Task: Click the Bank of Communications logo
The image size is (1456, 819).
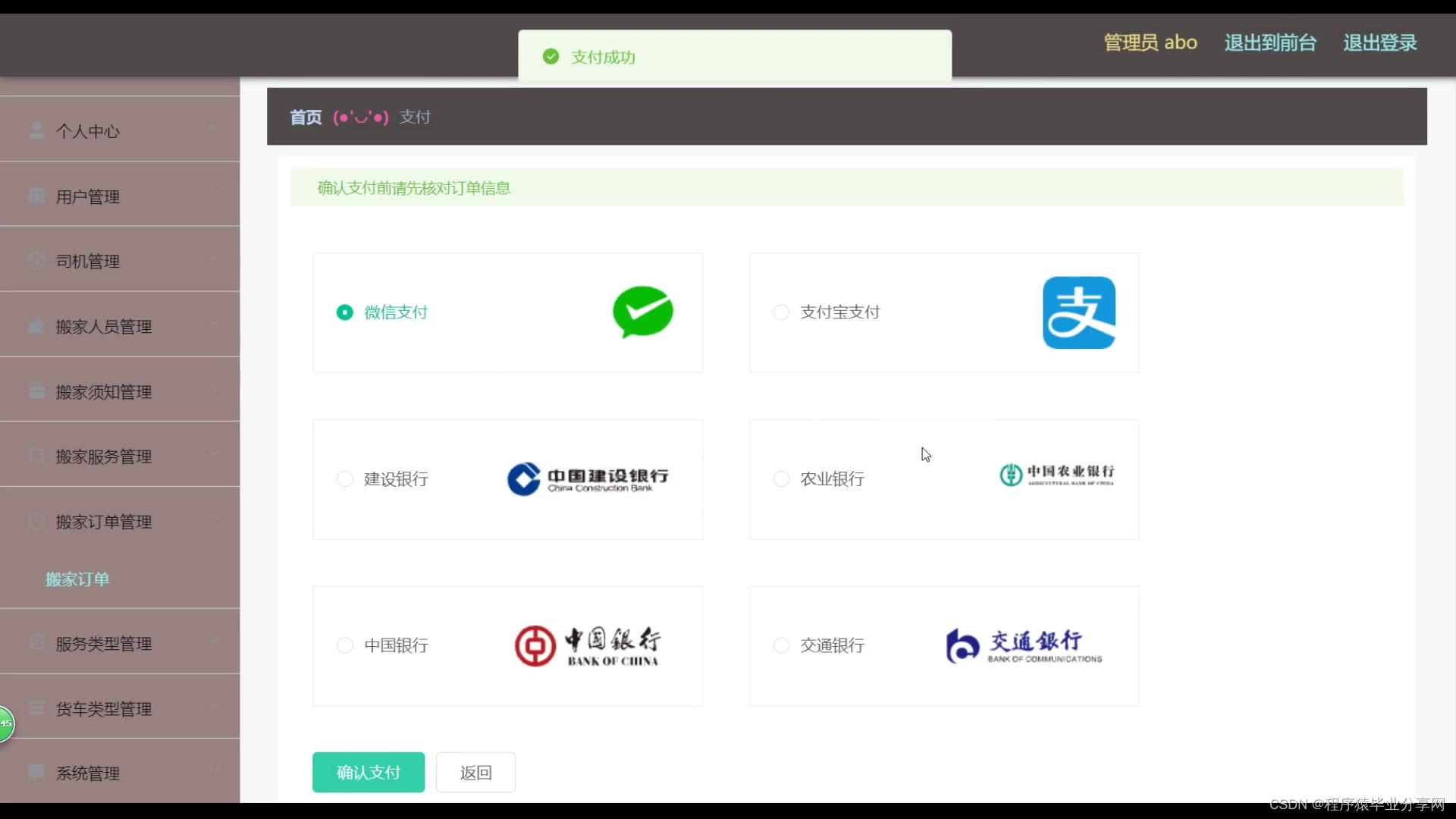Action: [1024, 646]
